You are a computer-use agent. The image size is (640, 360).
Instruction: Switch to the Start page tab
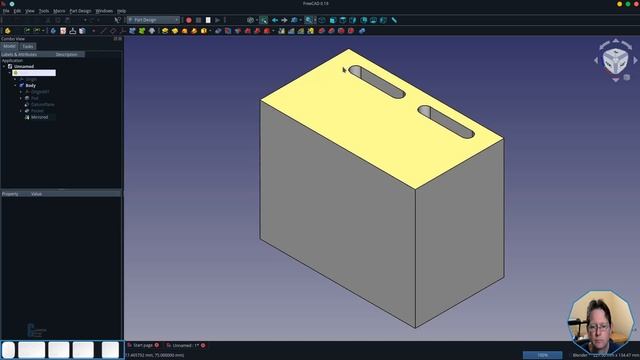tap(142, 345)
